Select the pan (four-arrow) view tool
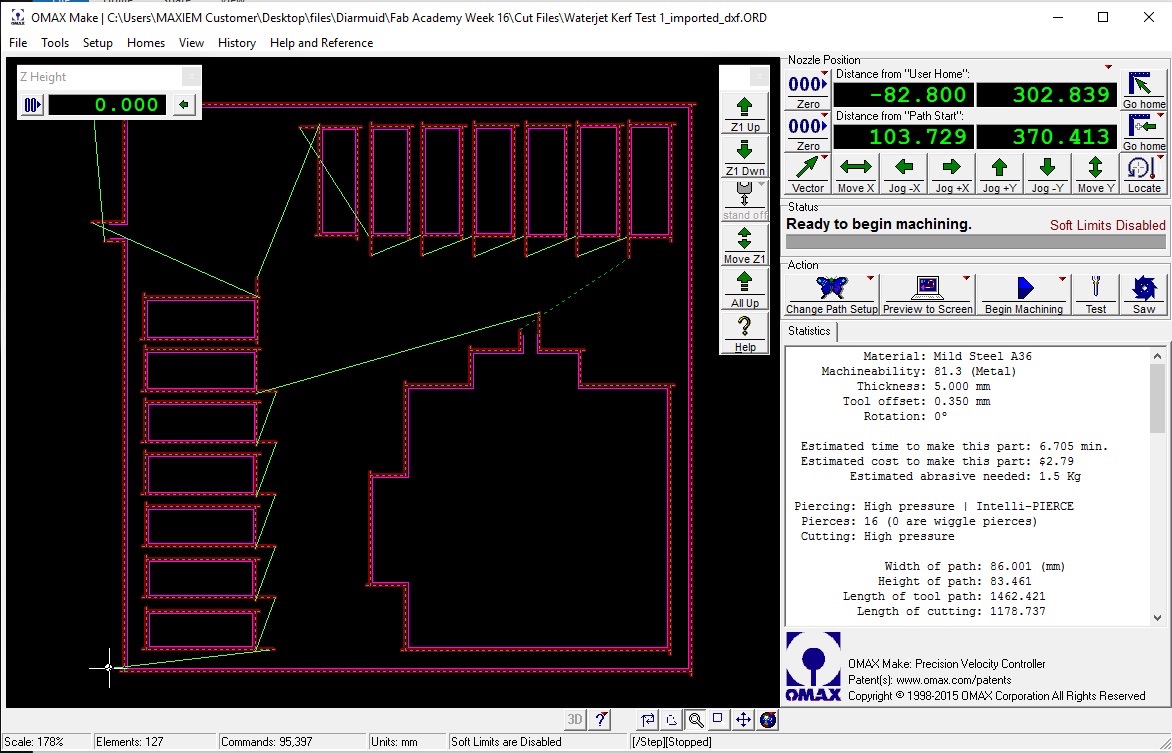Image resolution: width=1172 pixels, height=753 pixels. pyautogui.click(x=743, y=719)
